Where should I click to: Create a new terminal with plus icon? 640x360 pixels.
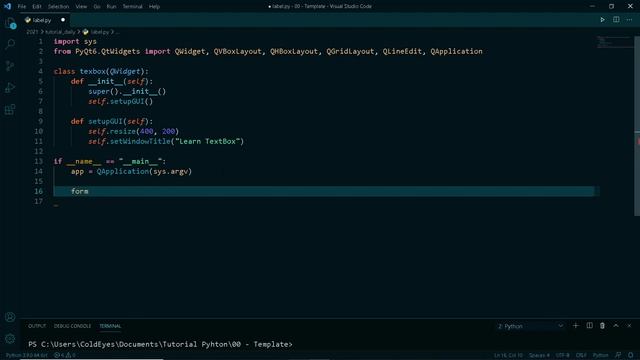(576, 326)
